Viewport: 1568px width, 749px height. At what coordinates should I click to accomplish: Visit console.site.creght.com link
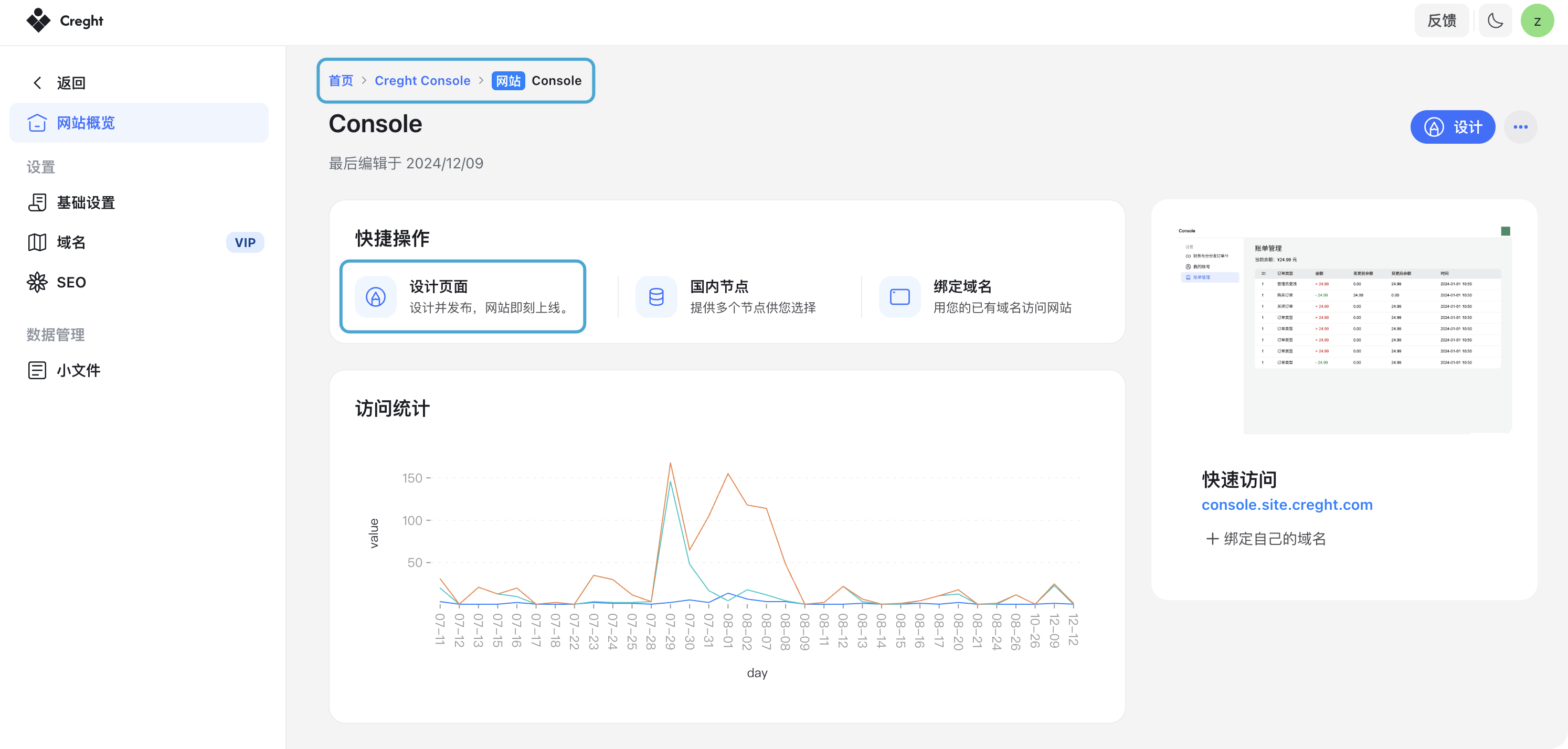[x=1287, y=505]
